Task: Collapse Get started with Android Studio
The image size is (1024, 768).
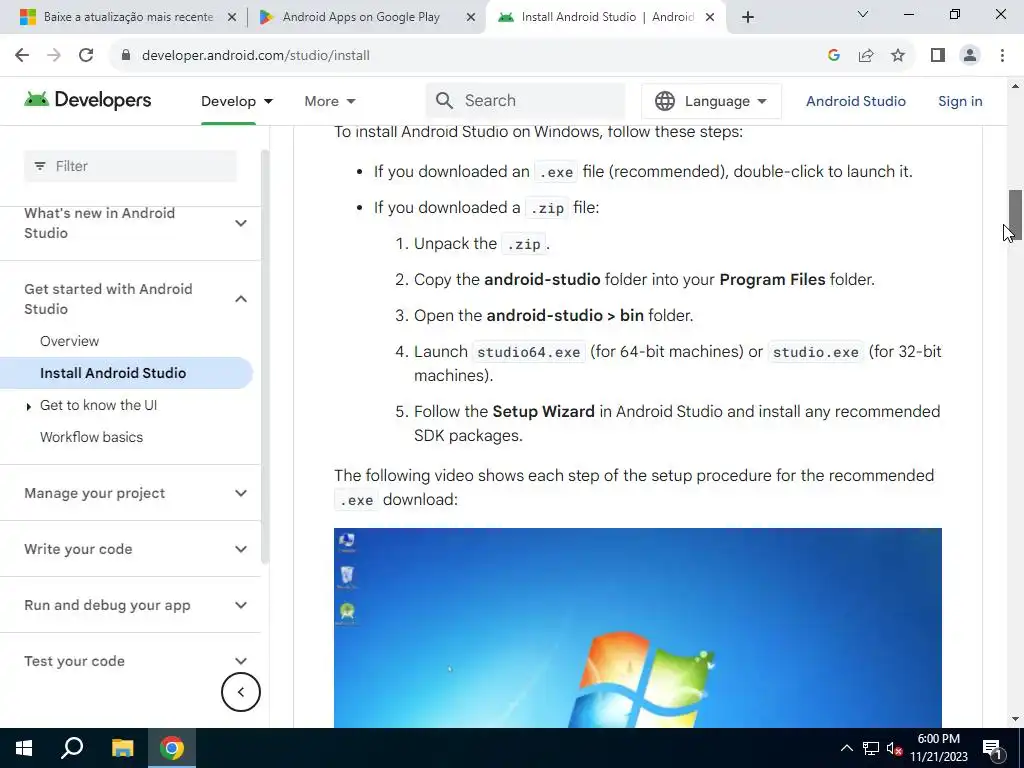Action: [241, 299]
